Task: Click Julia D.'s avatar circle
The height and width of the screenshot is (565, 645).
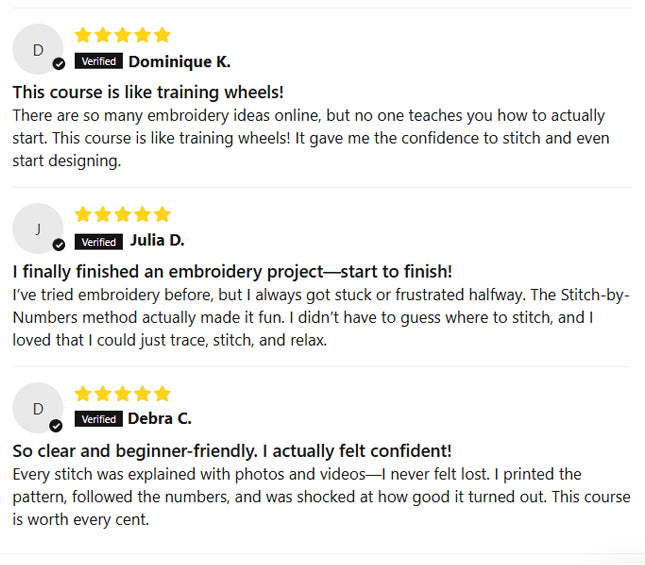Action: (38, 229)
